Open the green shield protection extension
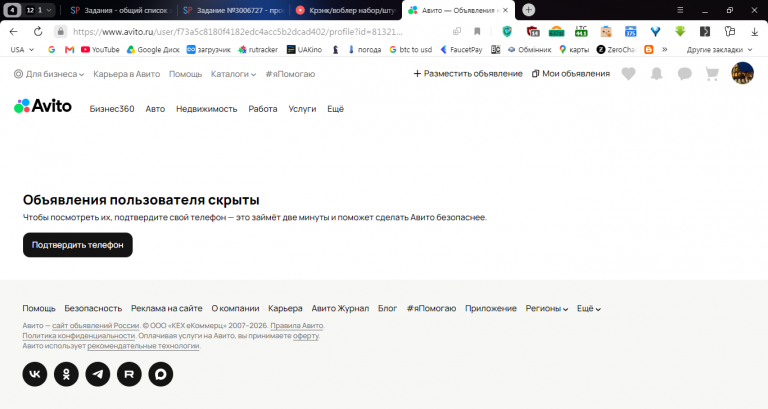 click(507, 31)
